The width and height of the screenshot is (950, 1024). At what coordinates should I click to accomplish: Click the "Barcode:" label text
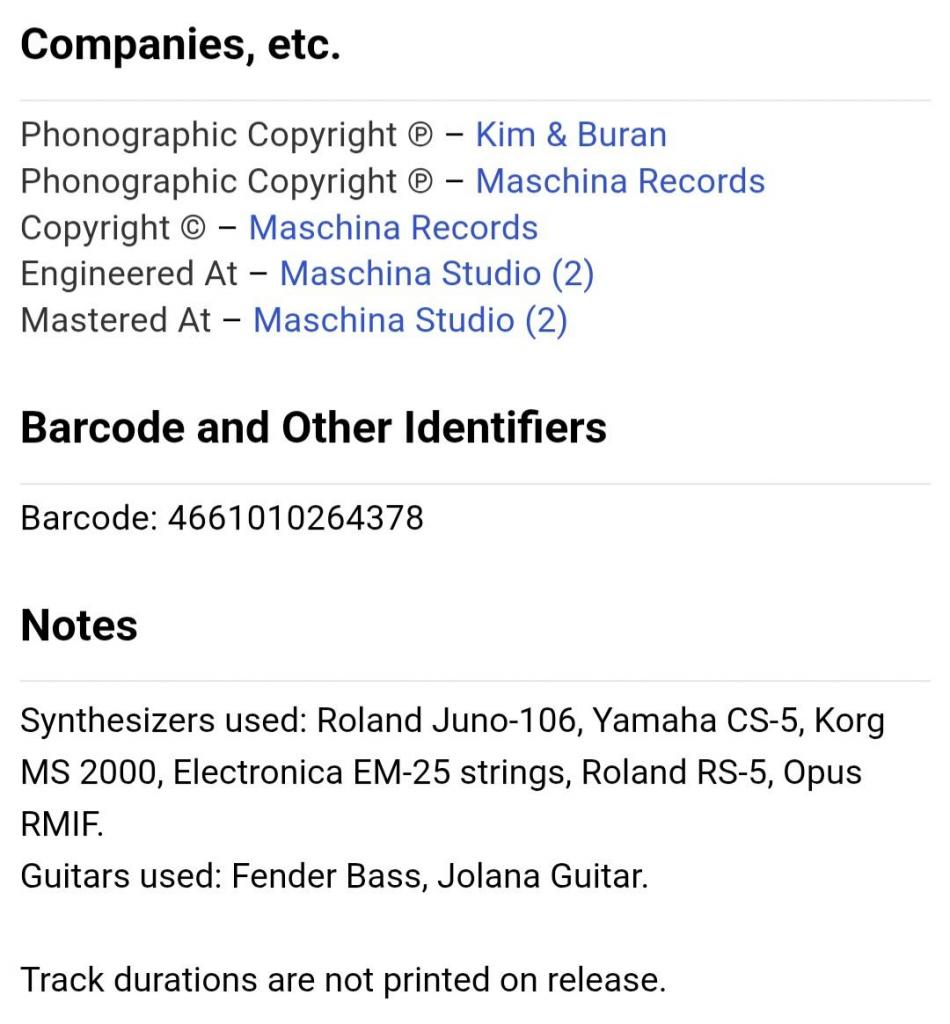[x=89, y=518]
